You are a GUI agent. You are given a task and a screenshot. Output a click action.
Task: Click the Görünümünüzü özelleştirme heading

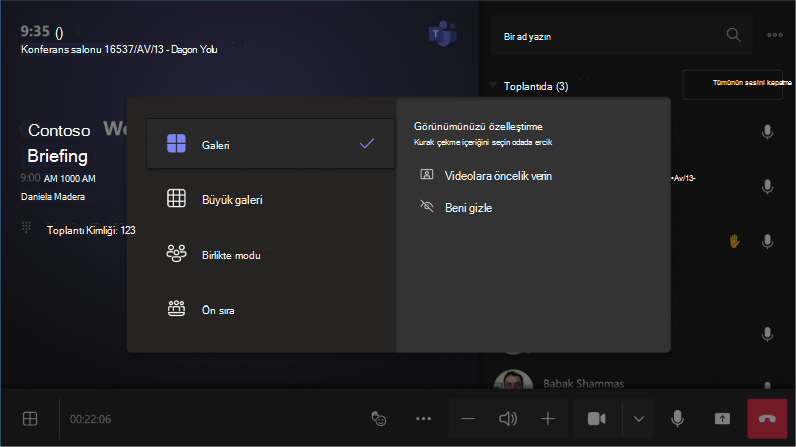(478, 126)
